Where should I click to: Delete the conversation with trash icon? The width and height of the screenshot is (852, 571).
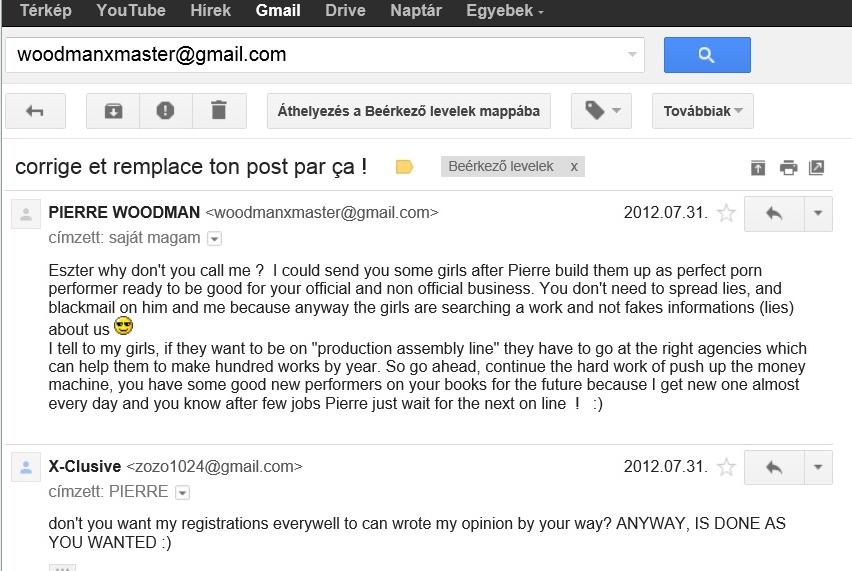(219, 111)
